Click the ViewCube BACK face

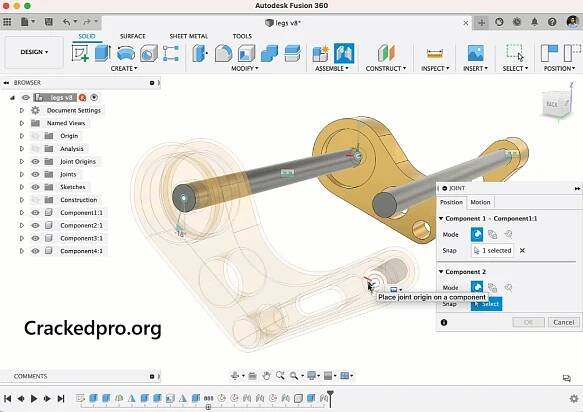point(553,104)
